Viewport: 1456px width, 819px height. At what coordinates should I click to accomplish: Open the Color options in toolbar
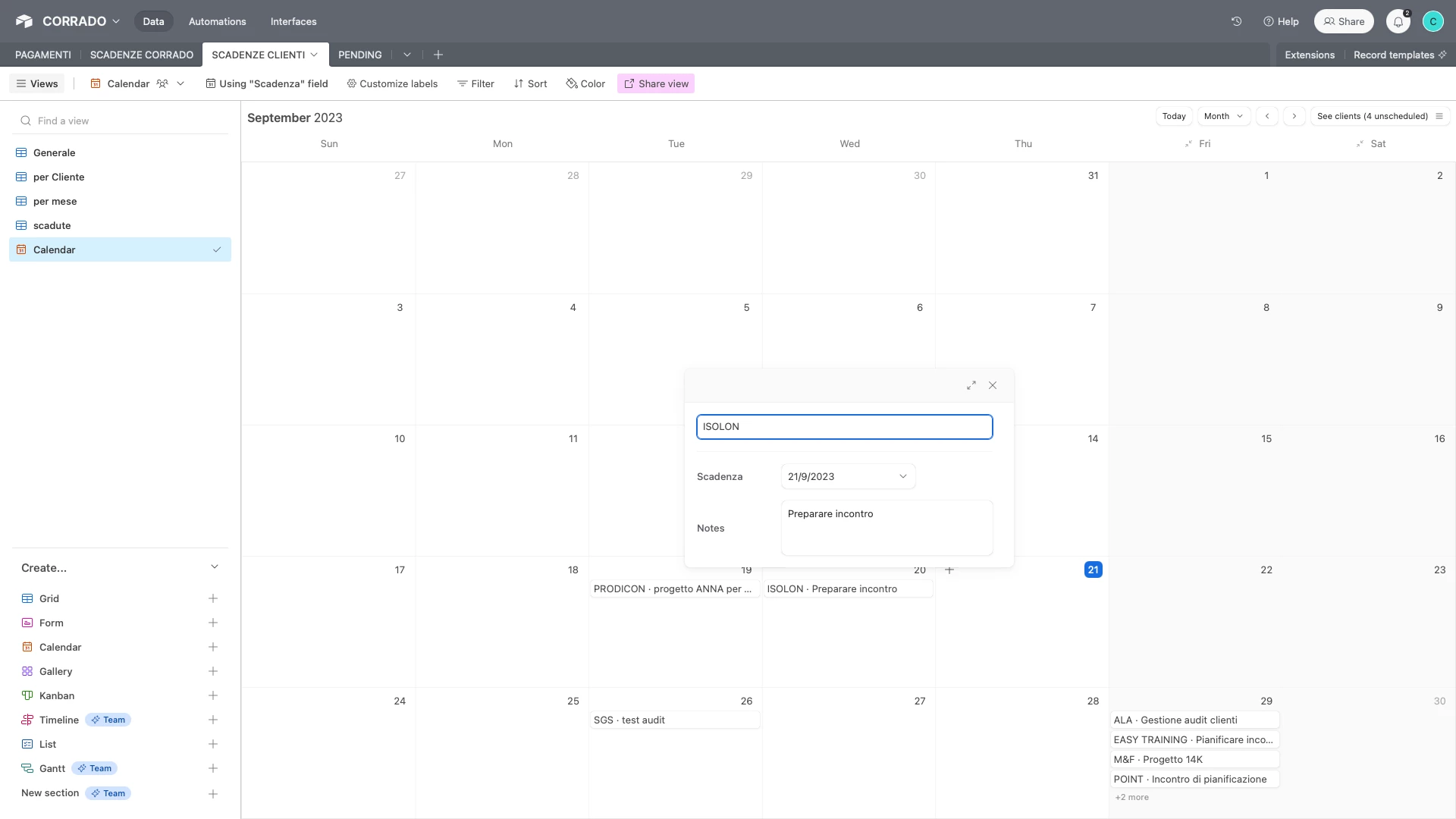pos(585,83)
